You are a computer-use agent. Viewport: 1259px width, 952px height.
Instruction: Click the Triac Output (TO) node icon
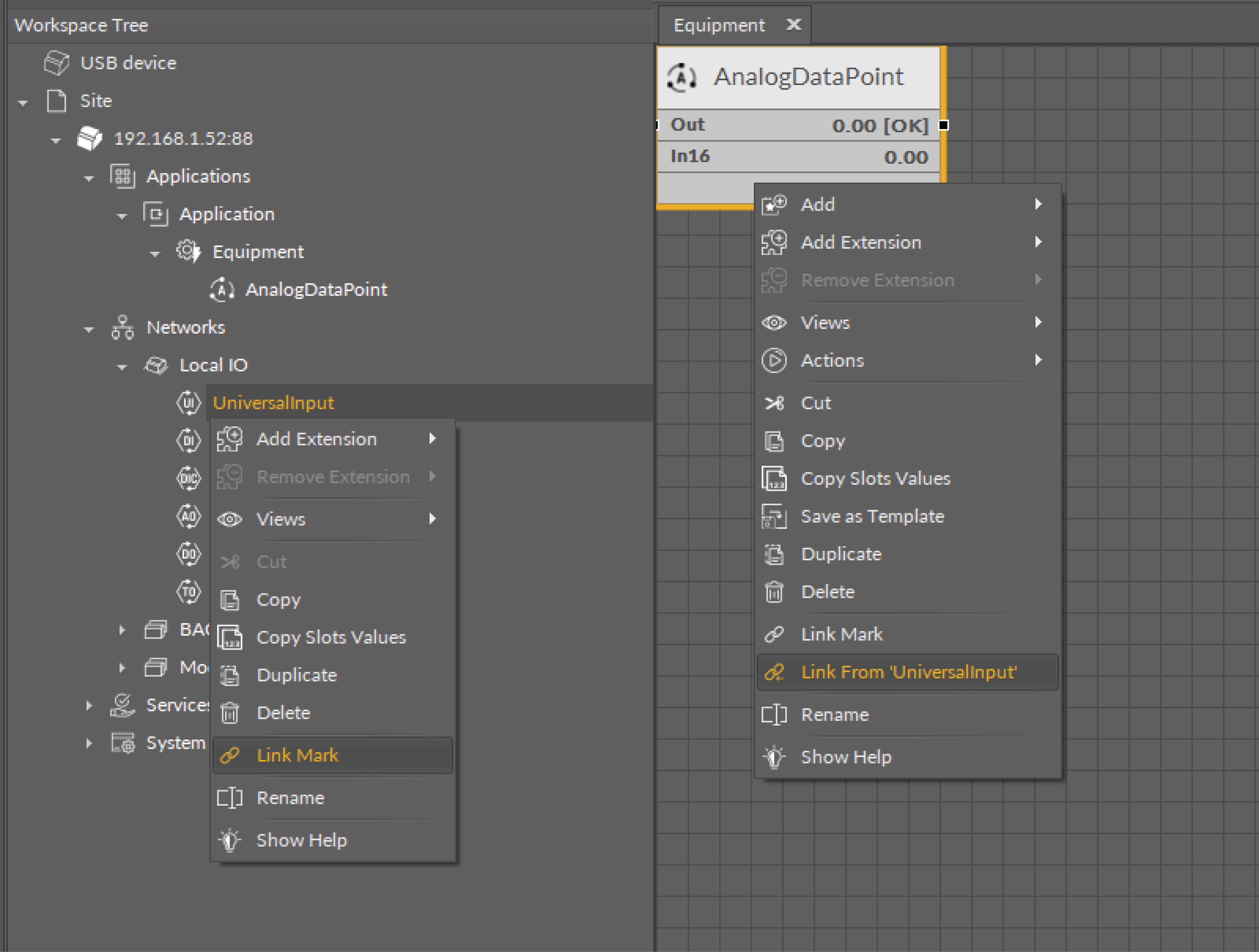point(188,592)
